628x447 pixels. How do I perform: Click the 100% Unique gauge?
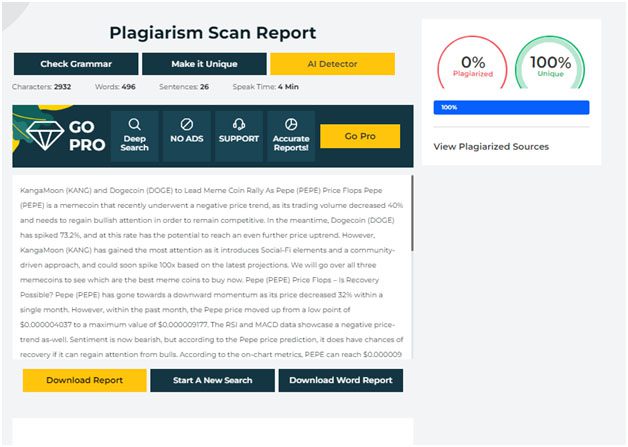click(550, 63)
